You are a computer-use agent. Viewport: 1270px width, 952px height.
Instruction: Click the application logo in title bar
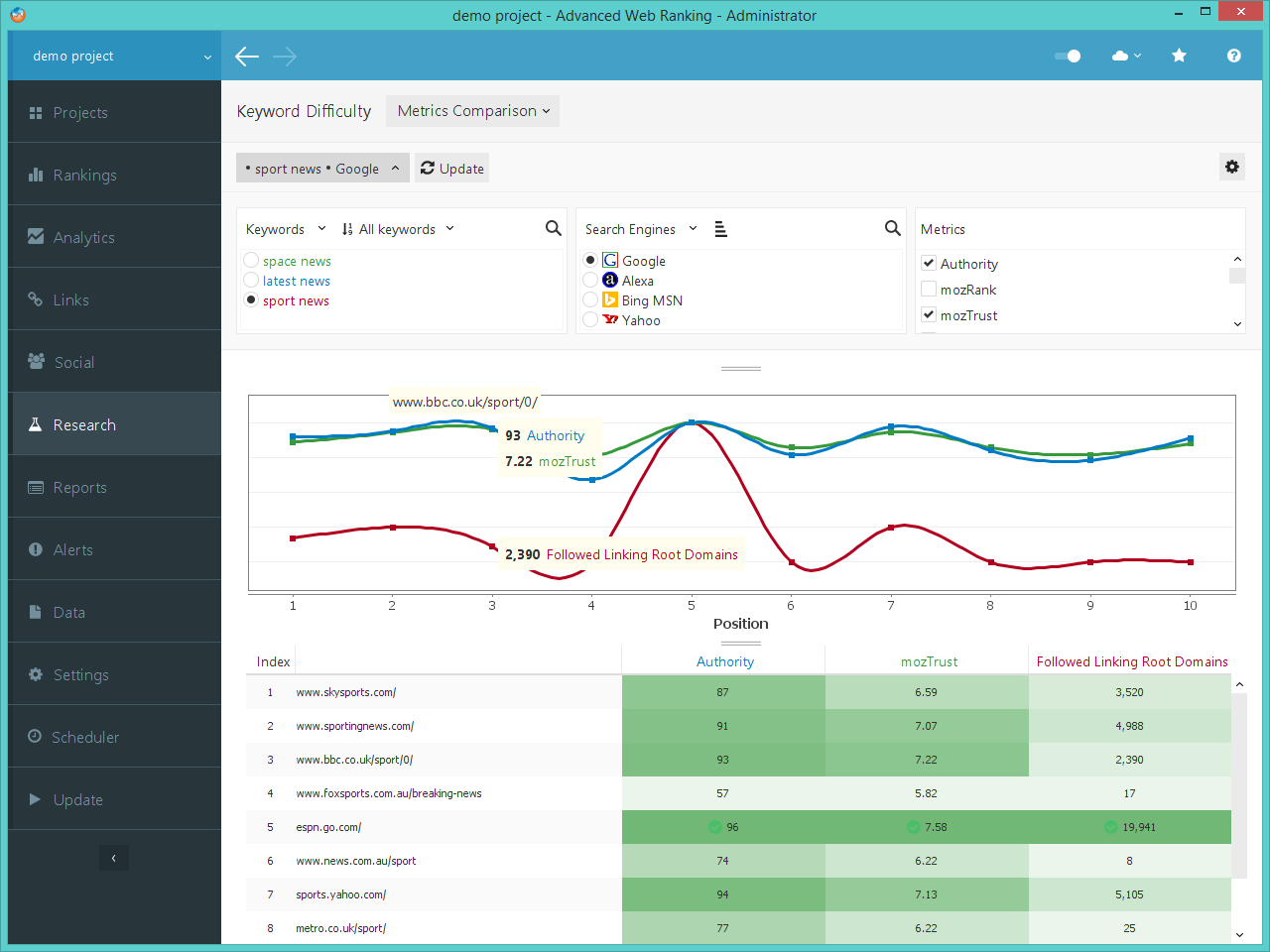(x=18, y=15)
